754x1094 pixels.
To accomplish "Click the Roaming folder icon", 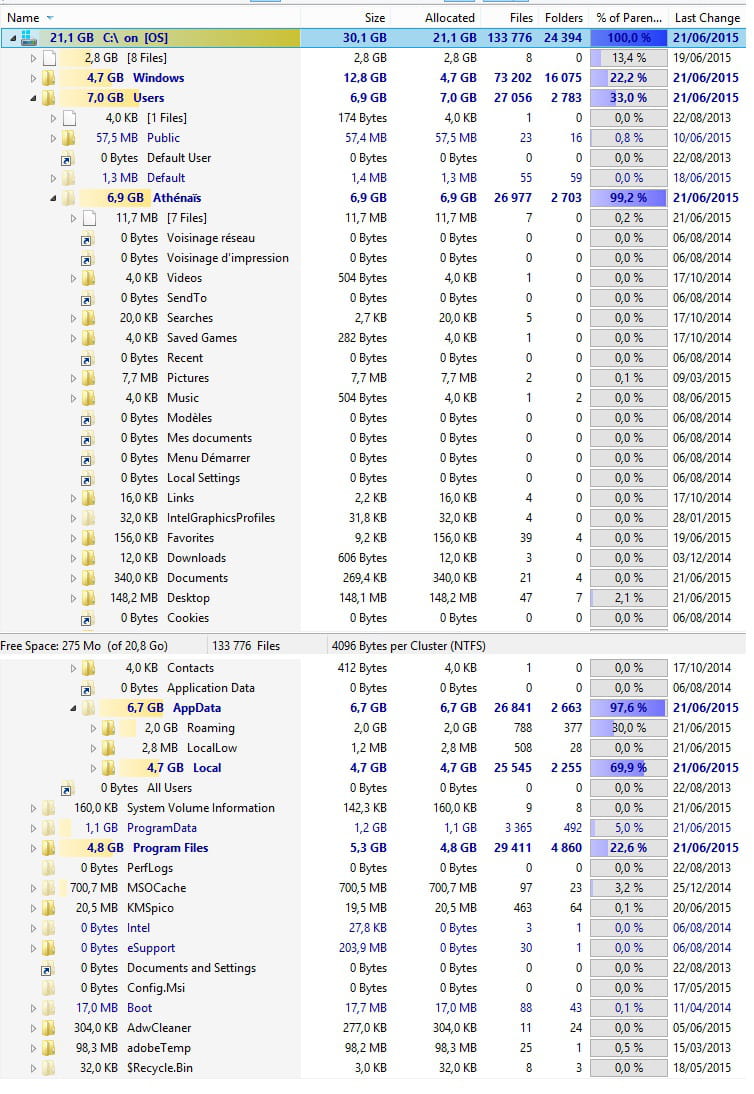I will click(x=108, y=728).
